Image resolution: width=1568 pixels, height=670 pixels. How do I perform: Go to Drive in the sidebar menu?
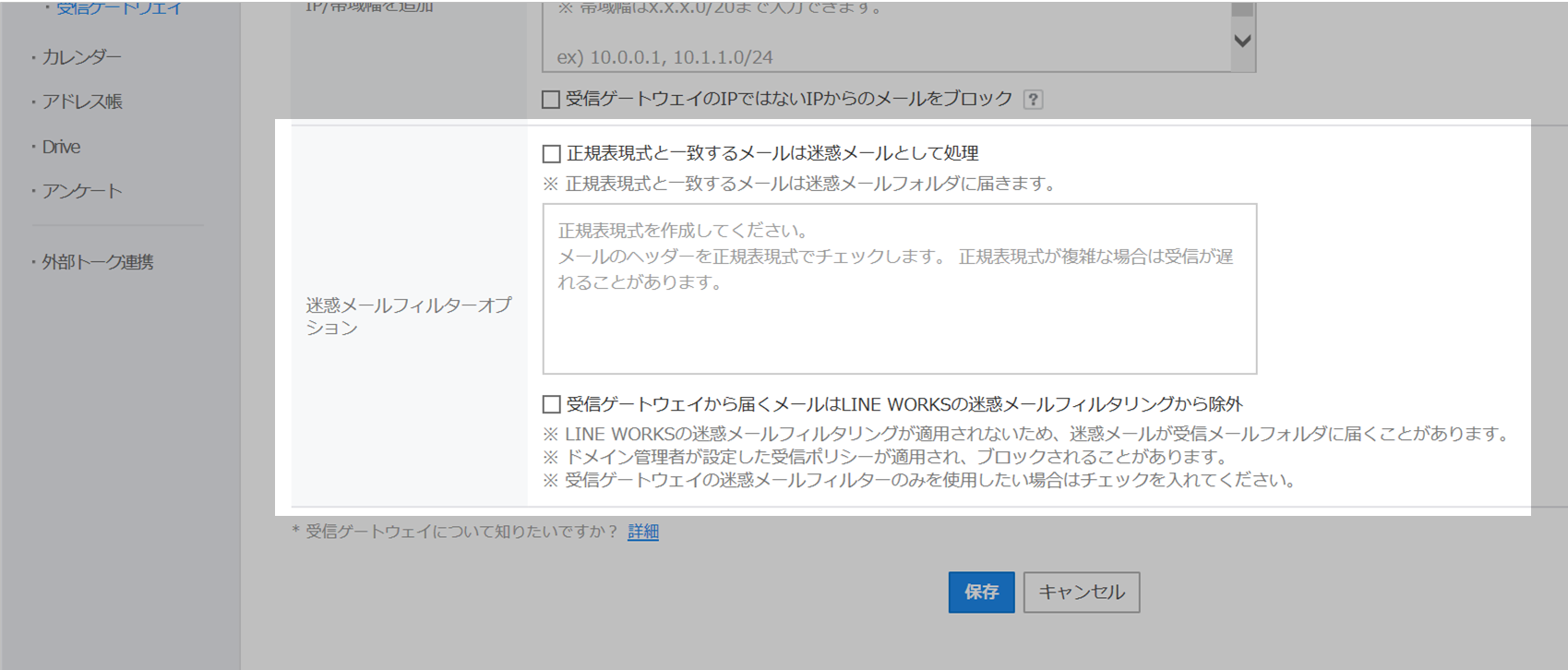[61, 147]
